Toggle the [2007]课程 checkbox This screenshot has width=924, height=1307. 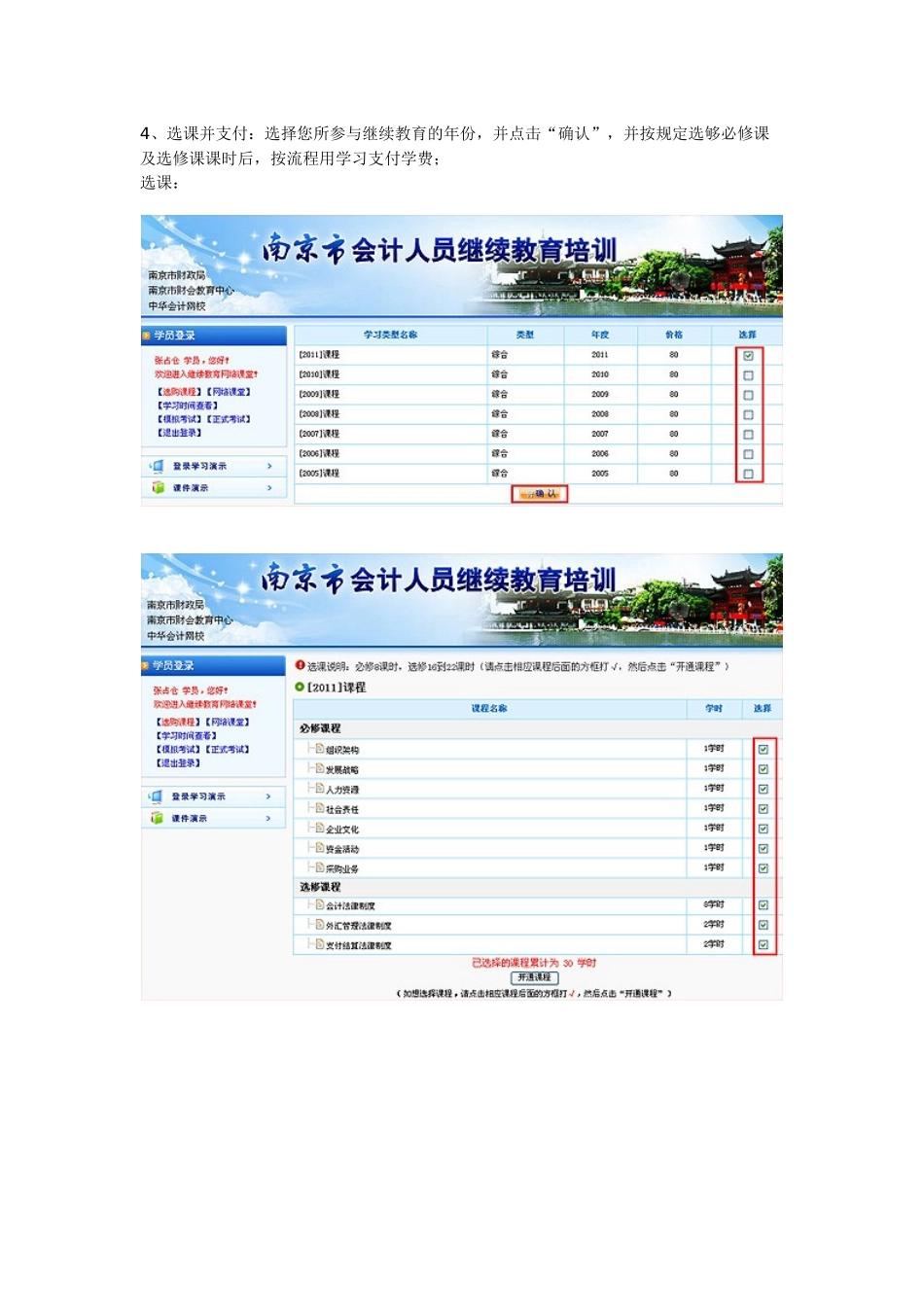748,434
